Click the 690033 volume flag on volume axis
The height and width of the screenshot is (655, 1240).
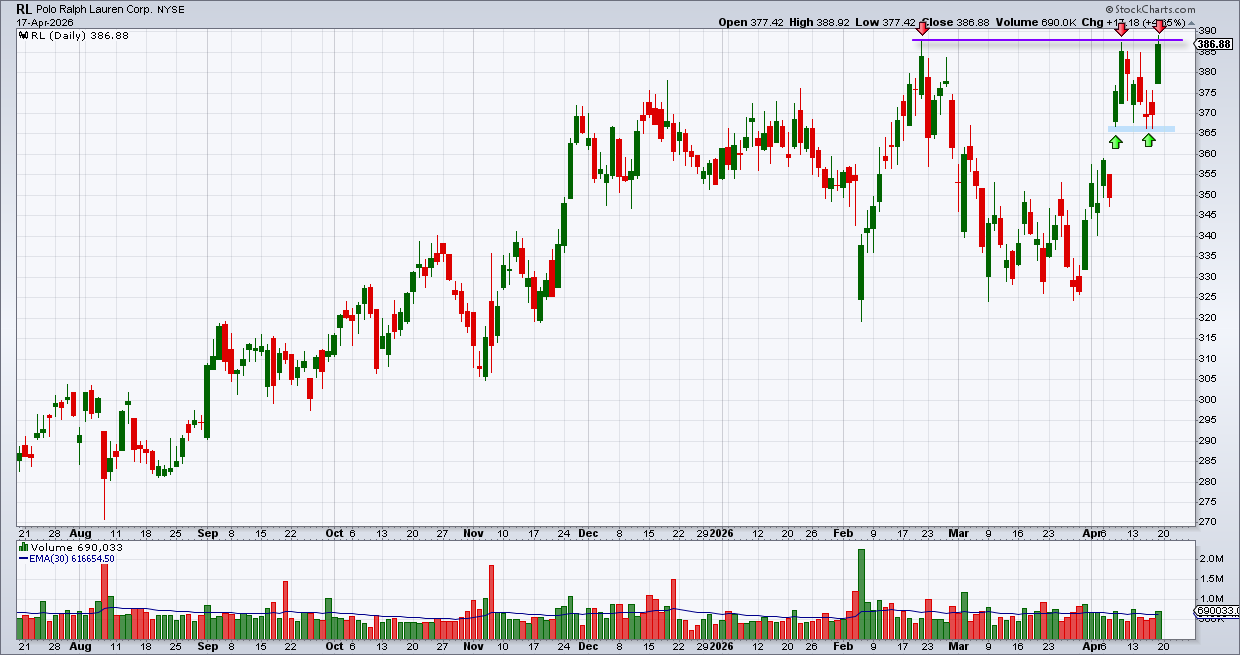[x=1217, y=611]
